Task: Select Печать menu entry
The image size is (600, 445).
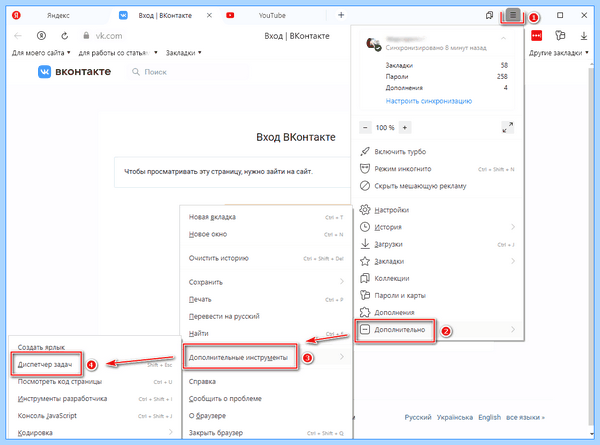Action: coord(266,299)
